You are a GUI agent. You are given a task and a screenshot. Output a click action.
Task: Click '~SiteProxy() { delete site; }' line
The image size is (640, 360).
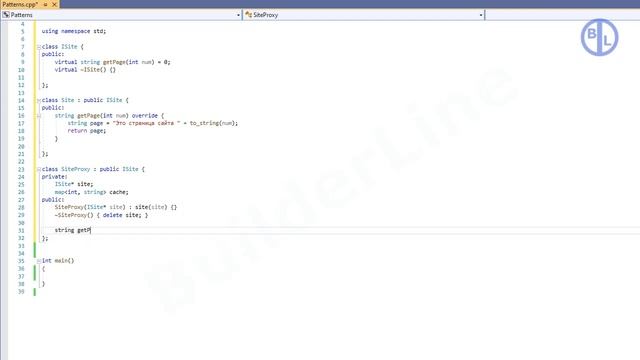(x=101, y=215)
